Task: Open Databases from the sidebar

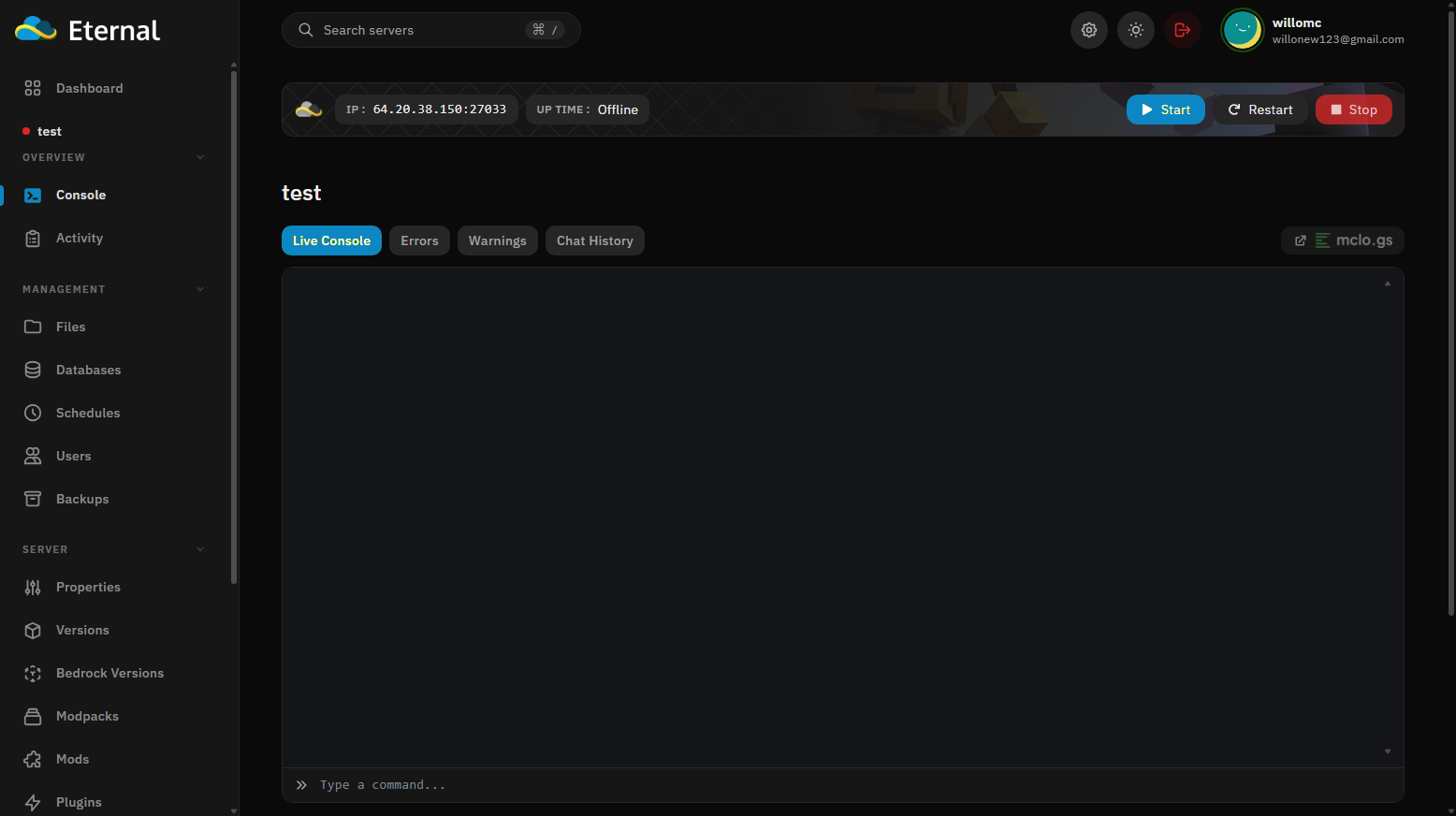Action: click(x=88, y=370)
